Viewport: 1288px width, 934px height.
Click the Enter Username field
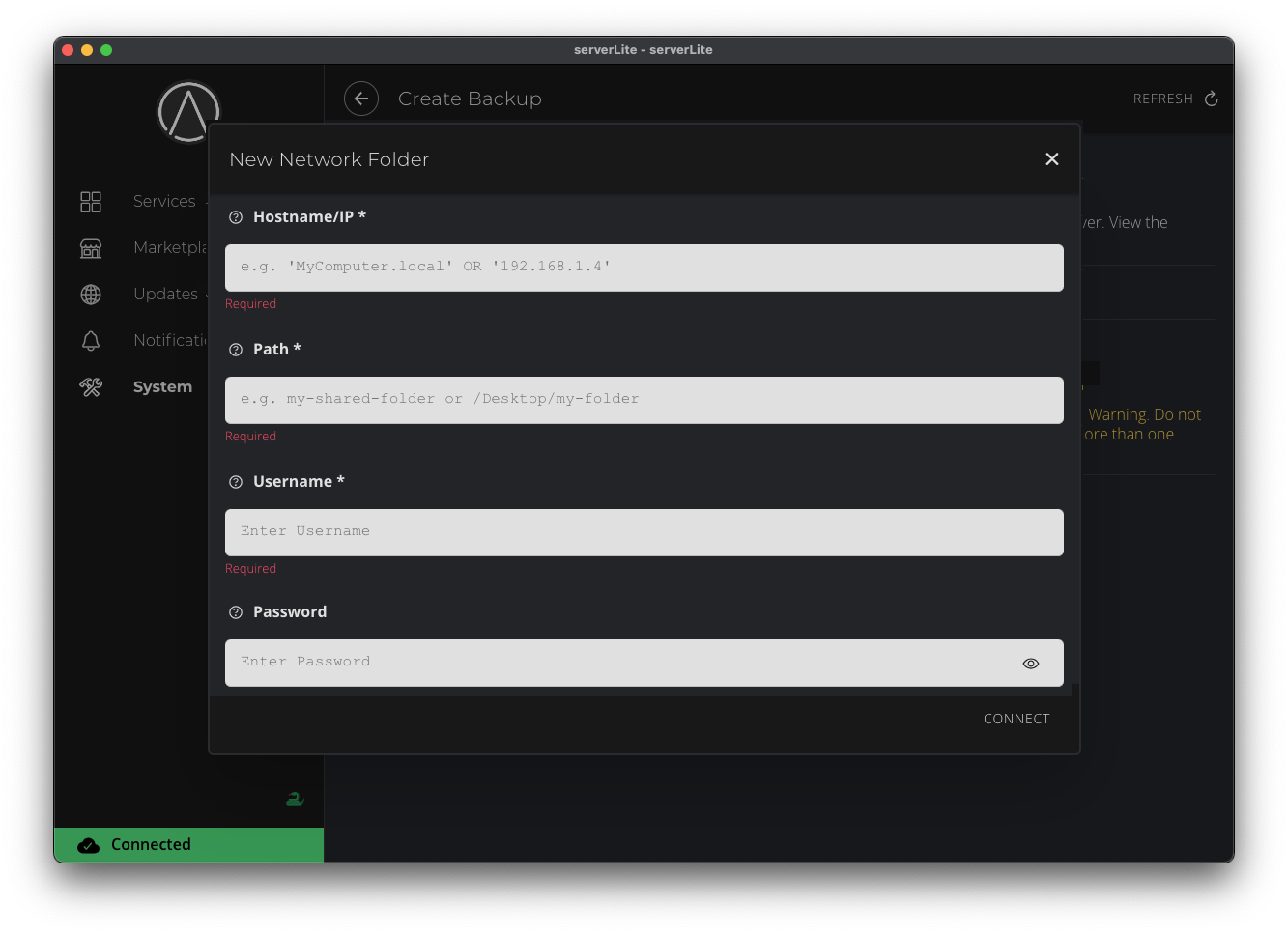point(644,532)
